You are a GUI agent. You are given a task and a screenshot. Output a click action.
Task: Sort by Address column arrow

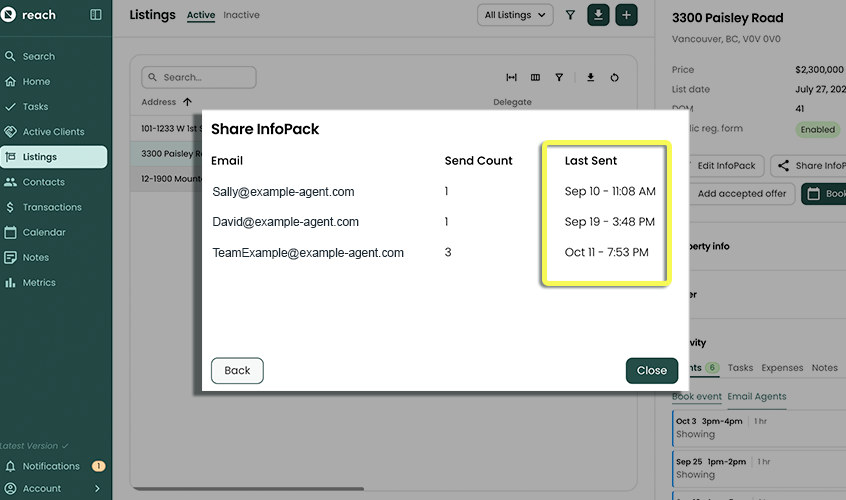187,102
